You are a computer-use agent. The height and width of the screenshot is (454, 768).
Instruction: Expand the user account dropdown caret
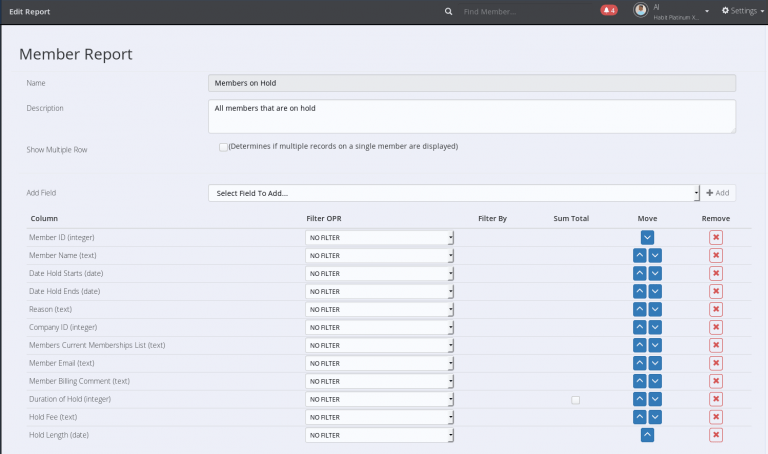tap(707, 11)
